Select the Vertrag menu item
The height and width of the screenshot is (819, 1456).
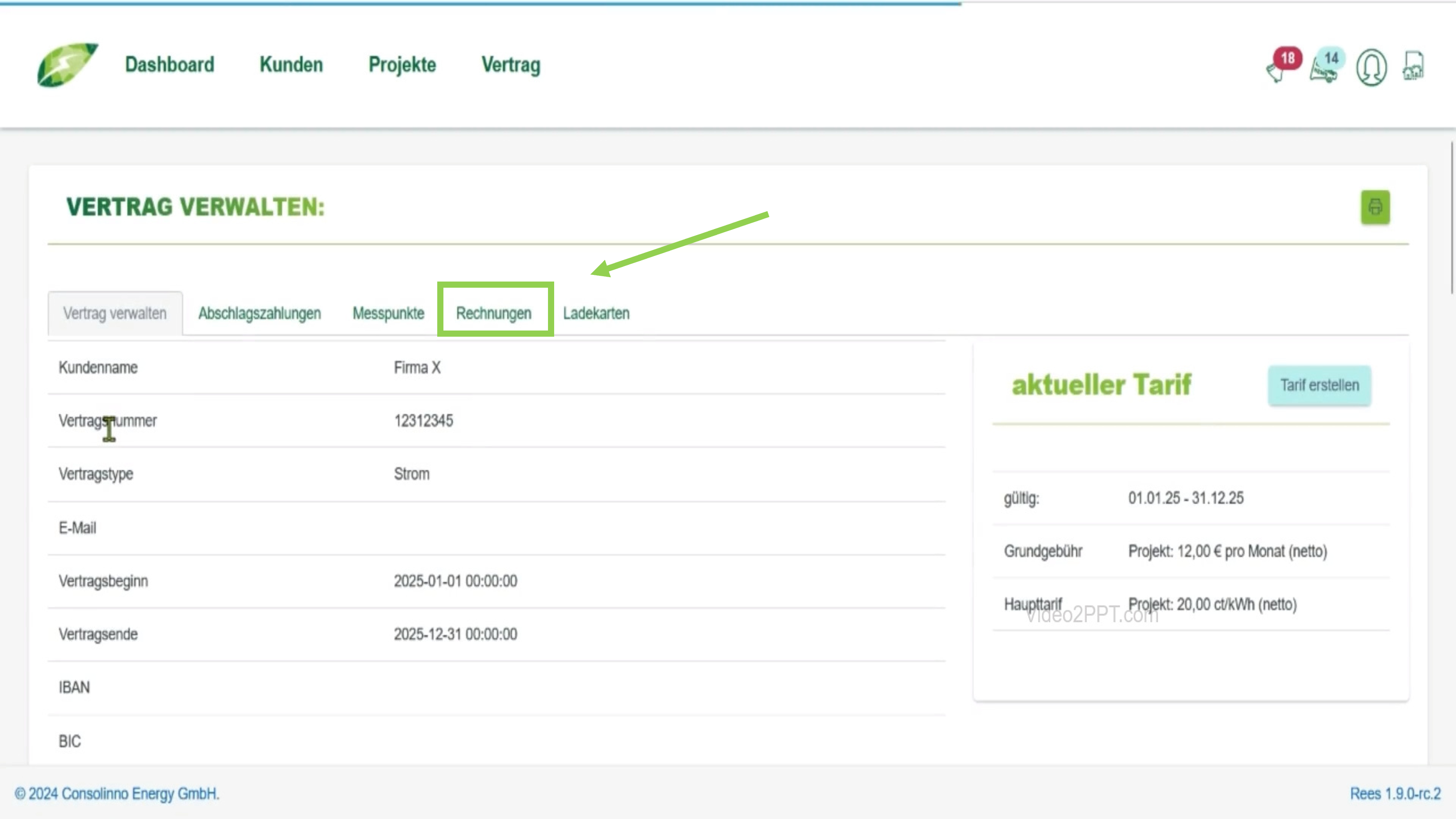510,65
